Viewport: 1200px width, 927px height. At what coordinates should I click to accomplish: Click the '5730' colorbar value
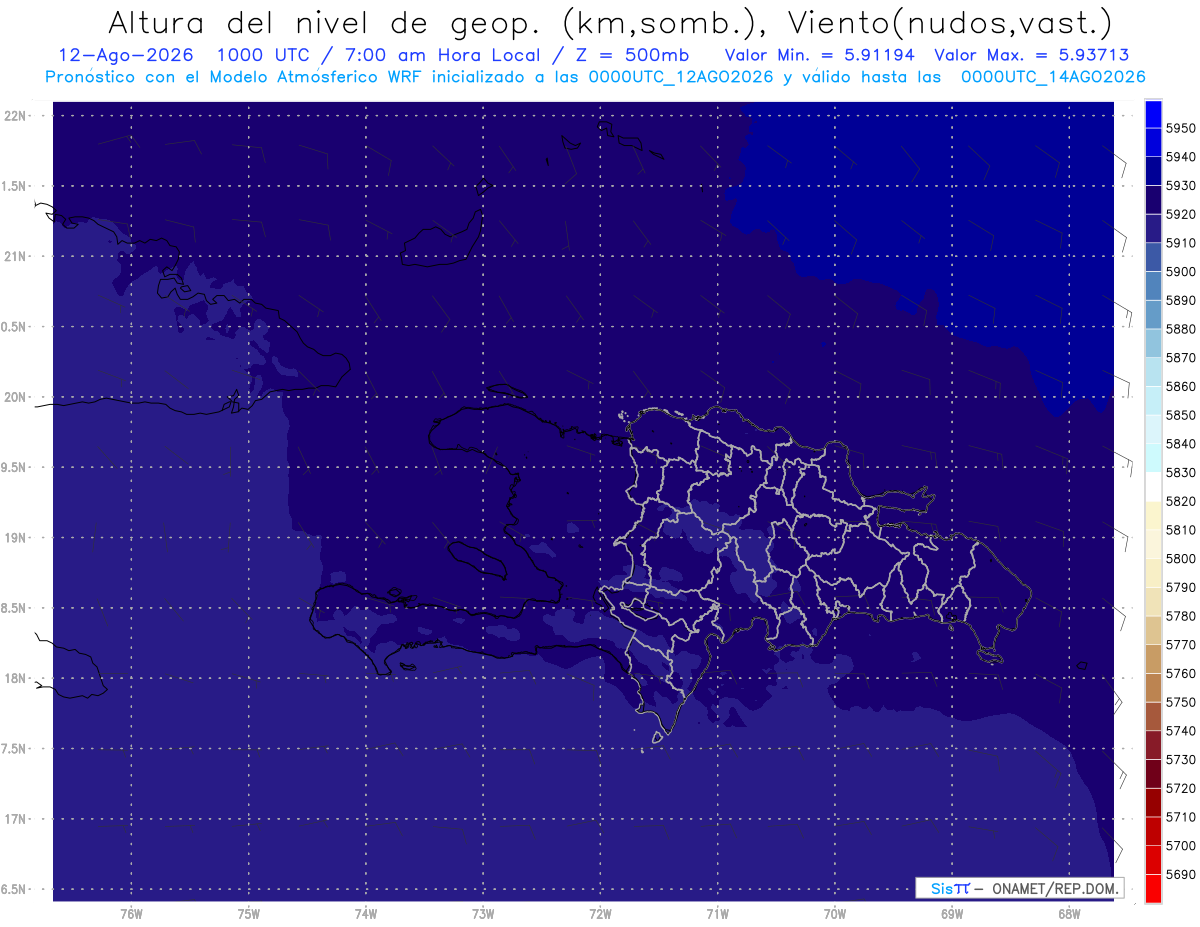(1181, 760)
